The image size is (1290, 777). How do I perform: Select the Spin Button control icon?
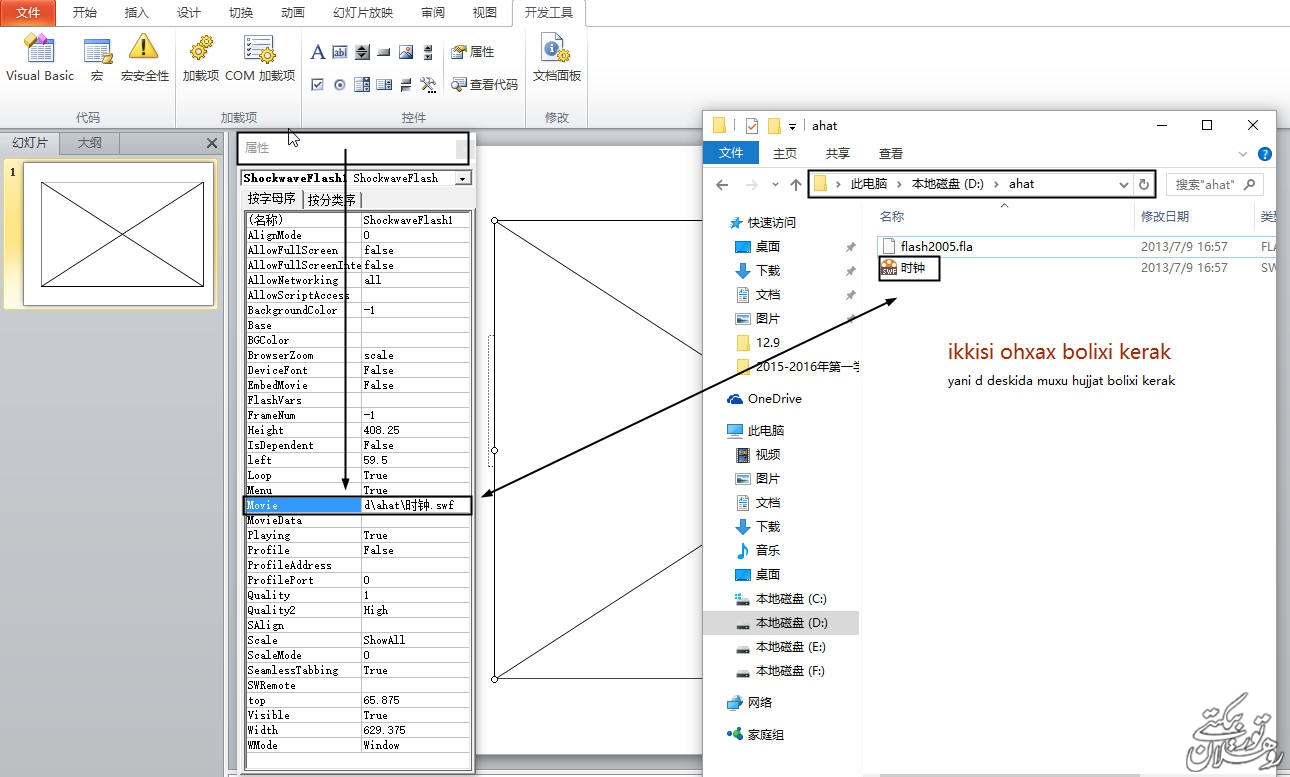(362, 52)
